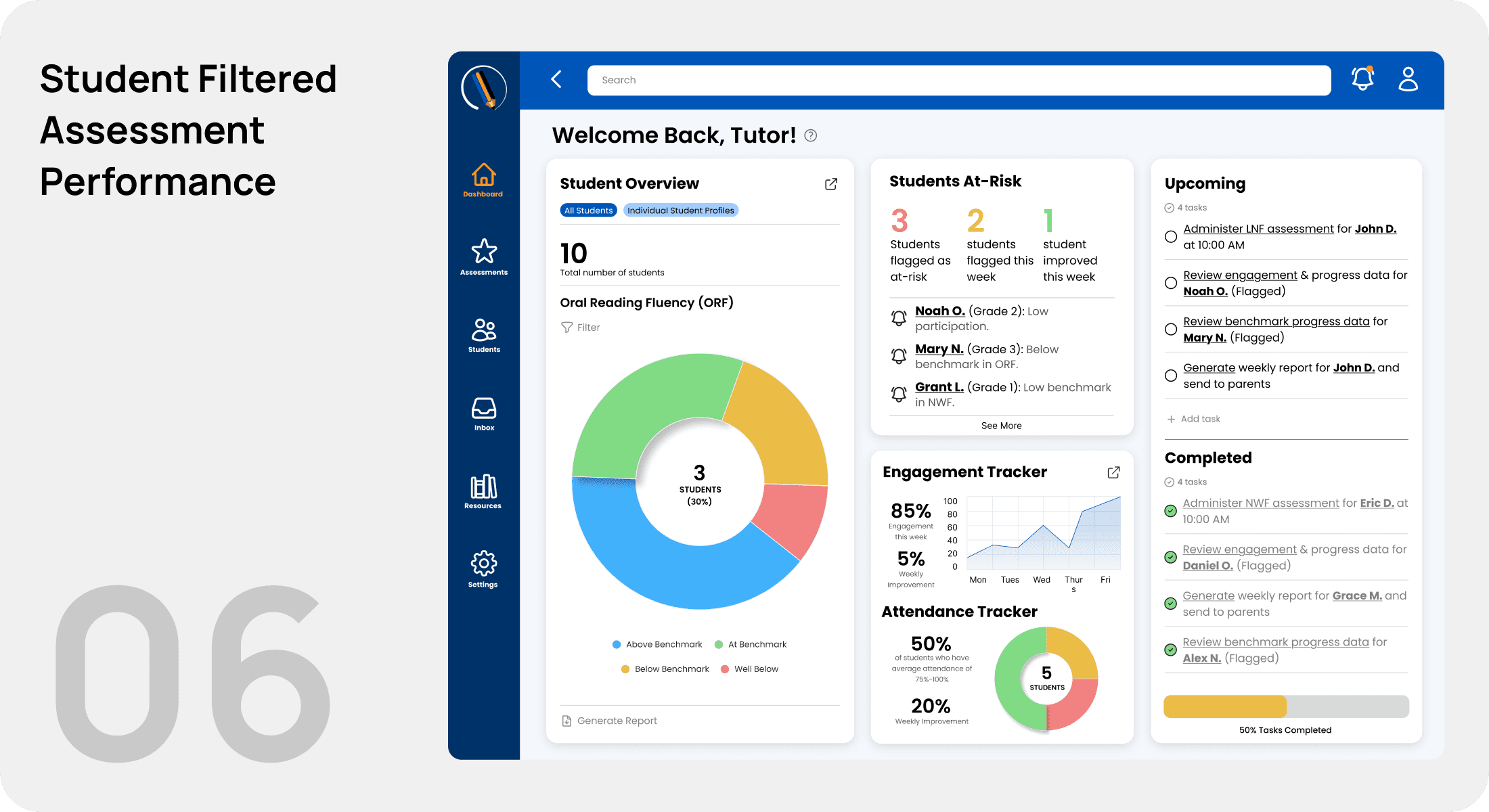Open Mary N. link in at-risk list
The width and height of the screenshot is (1489, 812).
click(939, 349)
